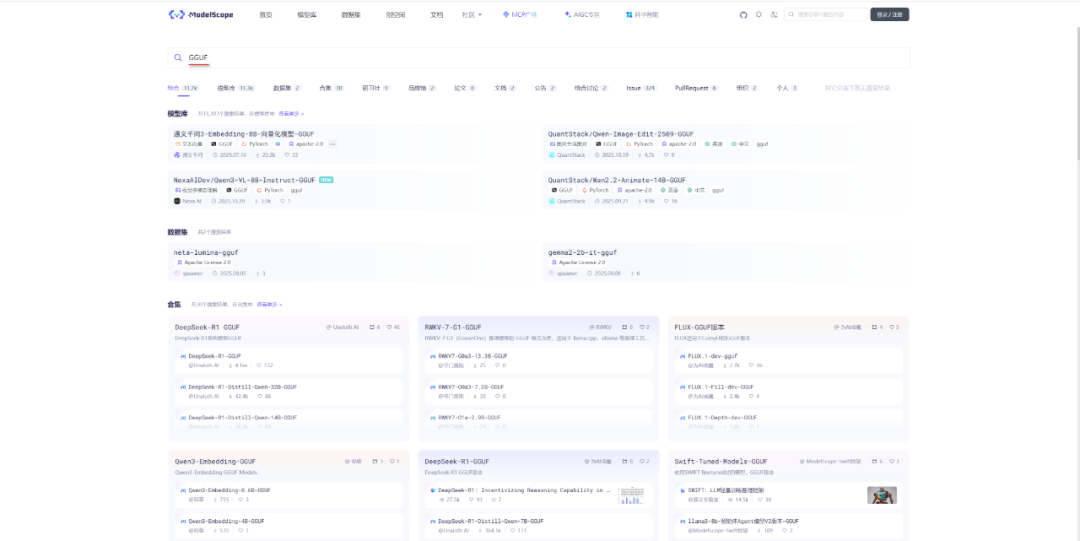Open the Swift-Tuned-Models-GGUF collection title
The height and width of the screenshot is (541, 1080).
point(720,461)
